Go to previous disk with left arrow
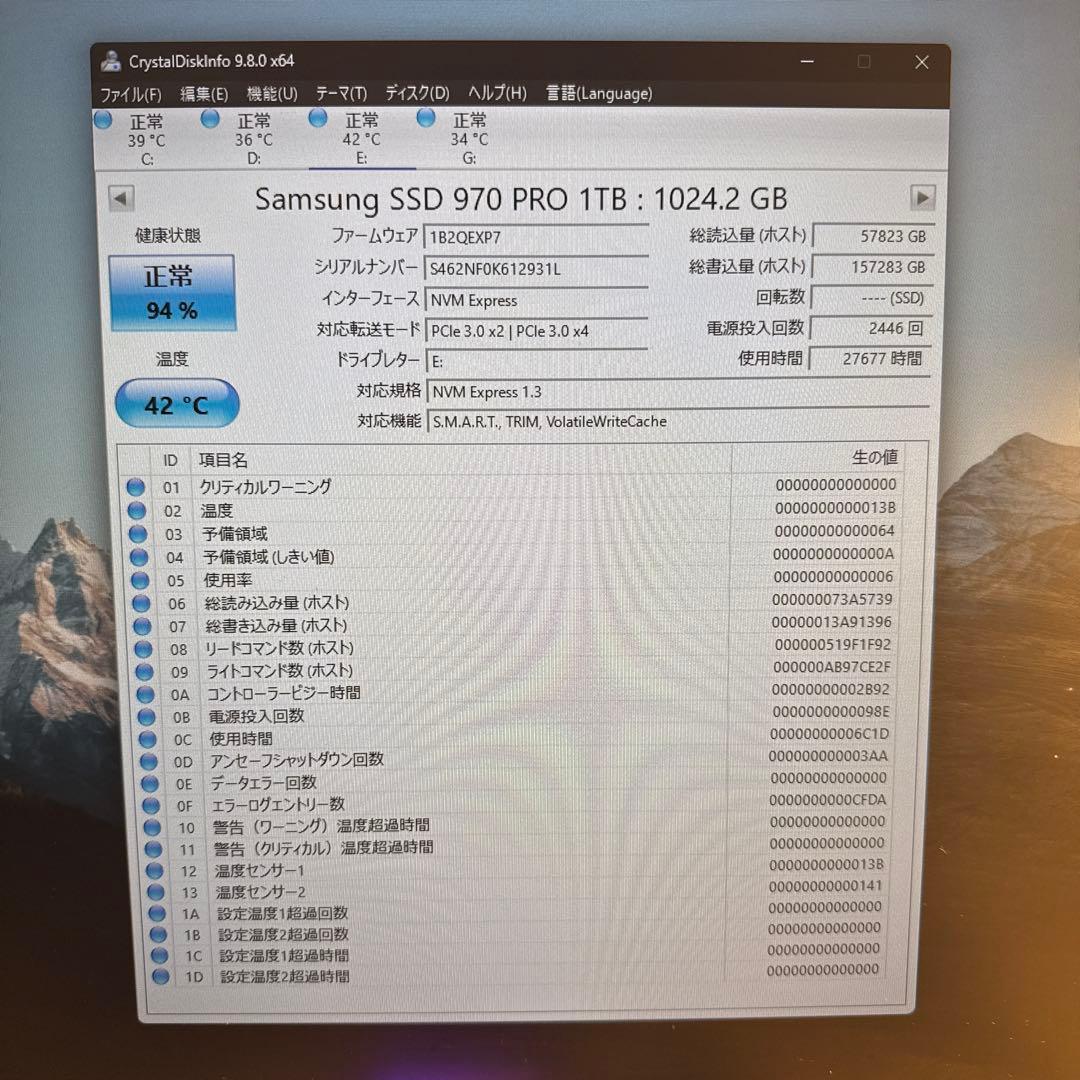Viewport: 1080px width, 1080px height. [x=121, y=199]
